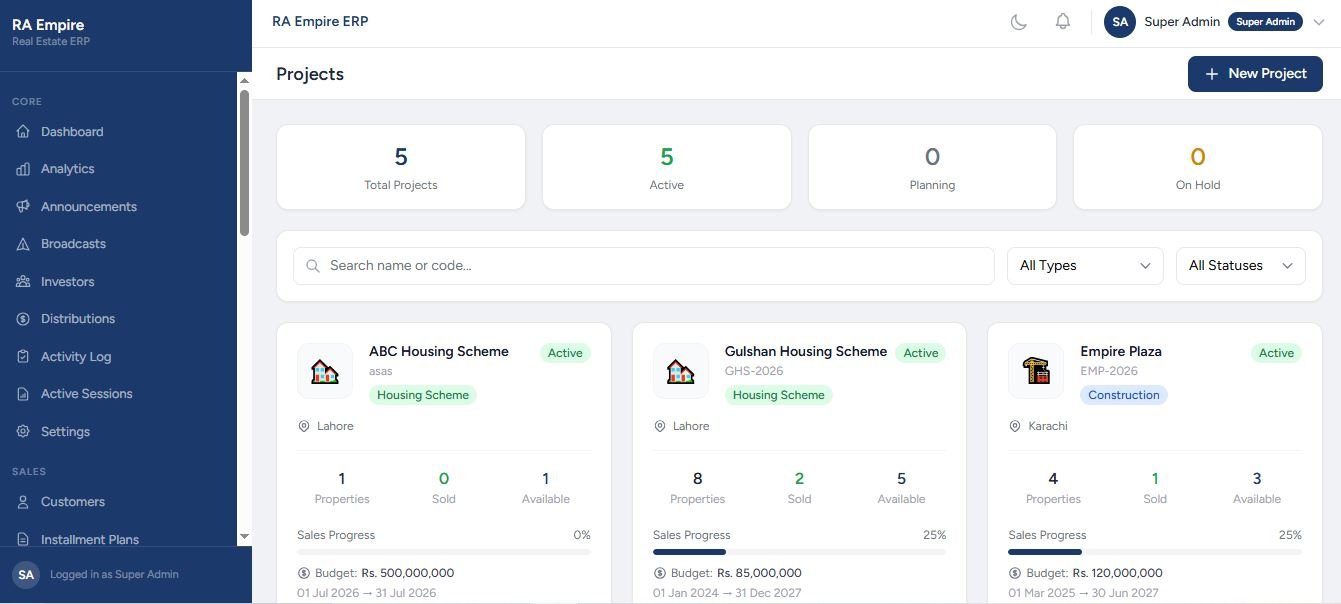Click the Settings gear icon
The image size is (1341, 604).
point(23,432)
